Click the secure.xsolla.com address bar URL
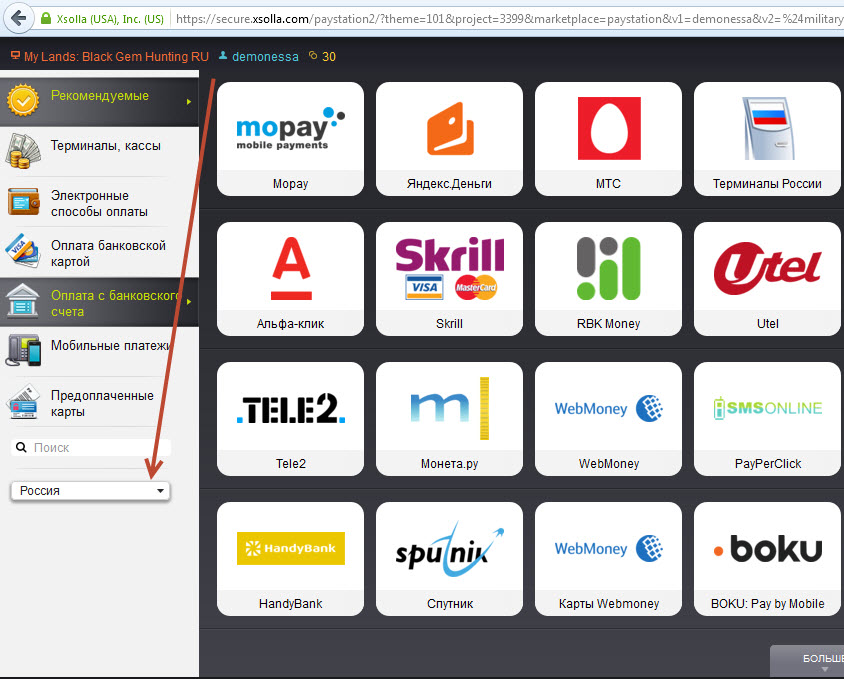 click(509, 19)
